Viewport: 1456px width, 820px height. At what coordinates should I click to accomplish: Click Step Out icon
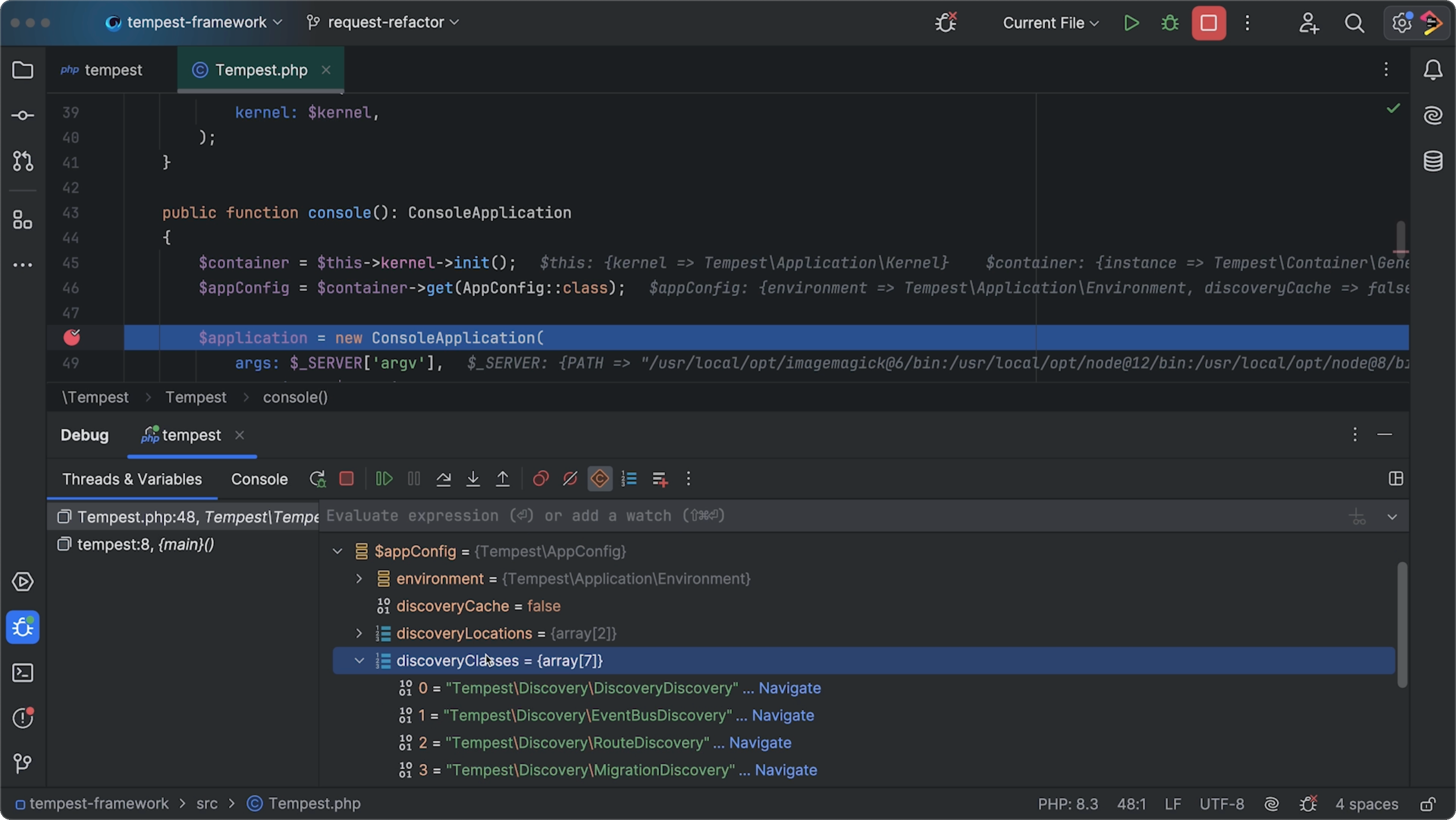(502, 479)
